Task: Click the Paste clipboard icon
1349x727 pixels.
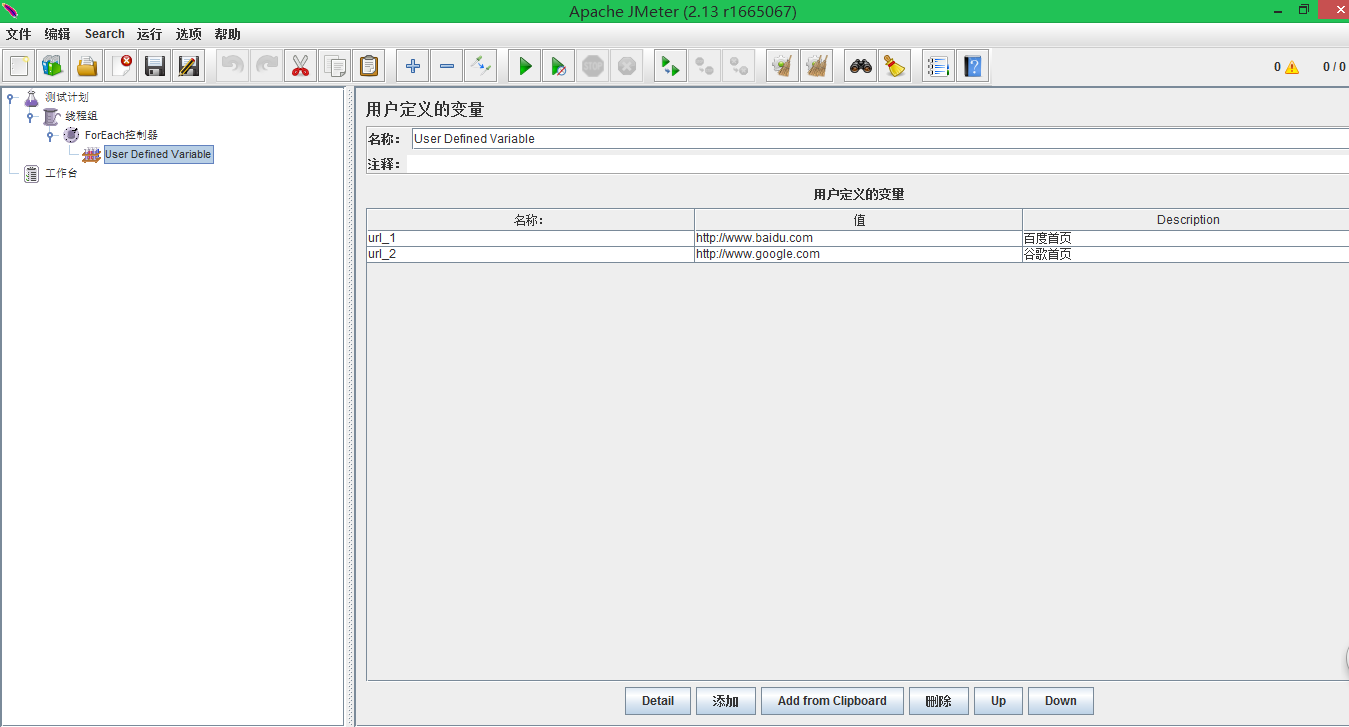Action: [x=369, y=67]
